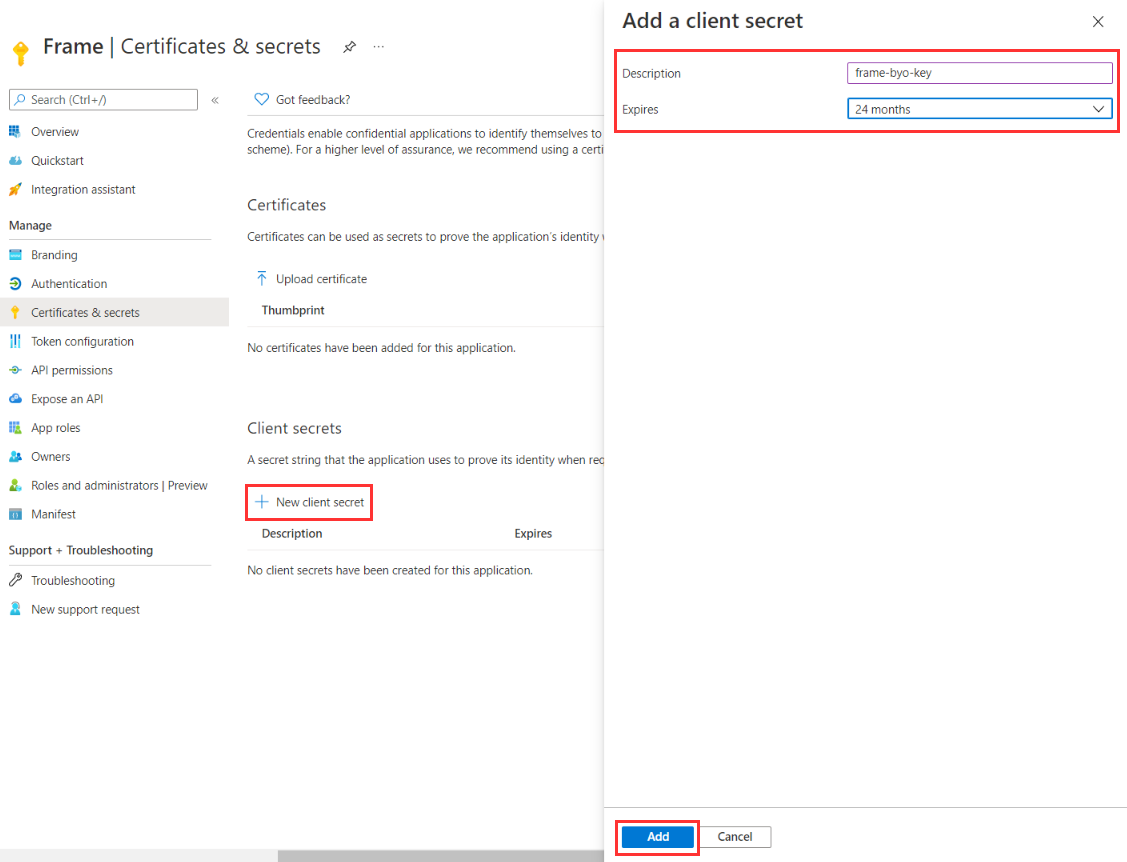Collapse the left navigation sidebar
Image resolution: width=1127 pixels, height=862 pixels.
(215, 99)
